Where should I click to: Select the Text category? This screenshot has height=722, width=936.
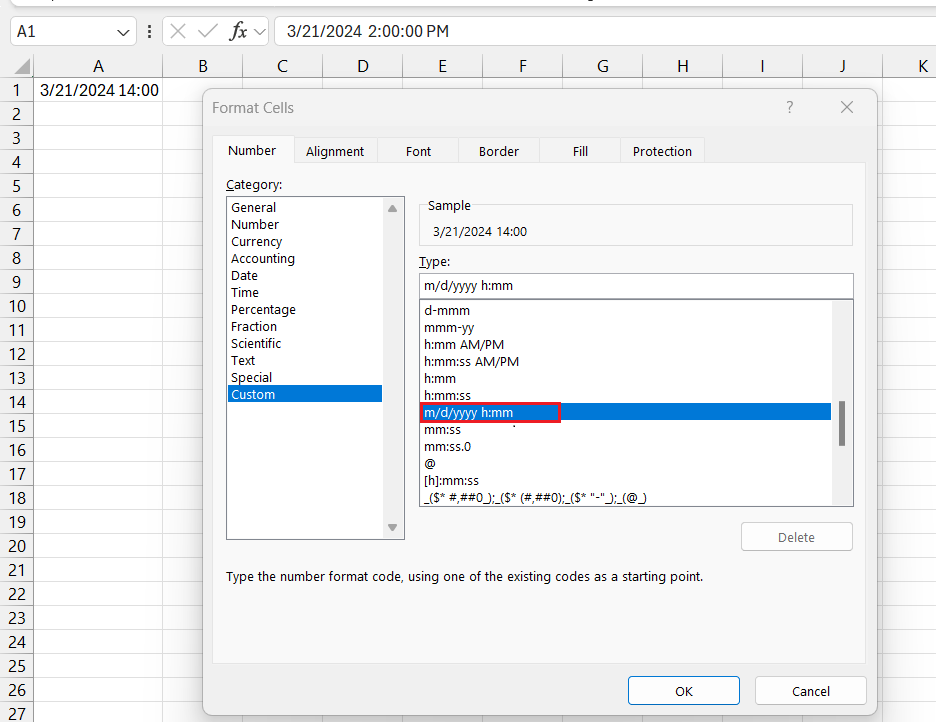click(305, 360)
